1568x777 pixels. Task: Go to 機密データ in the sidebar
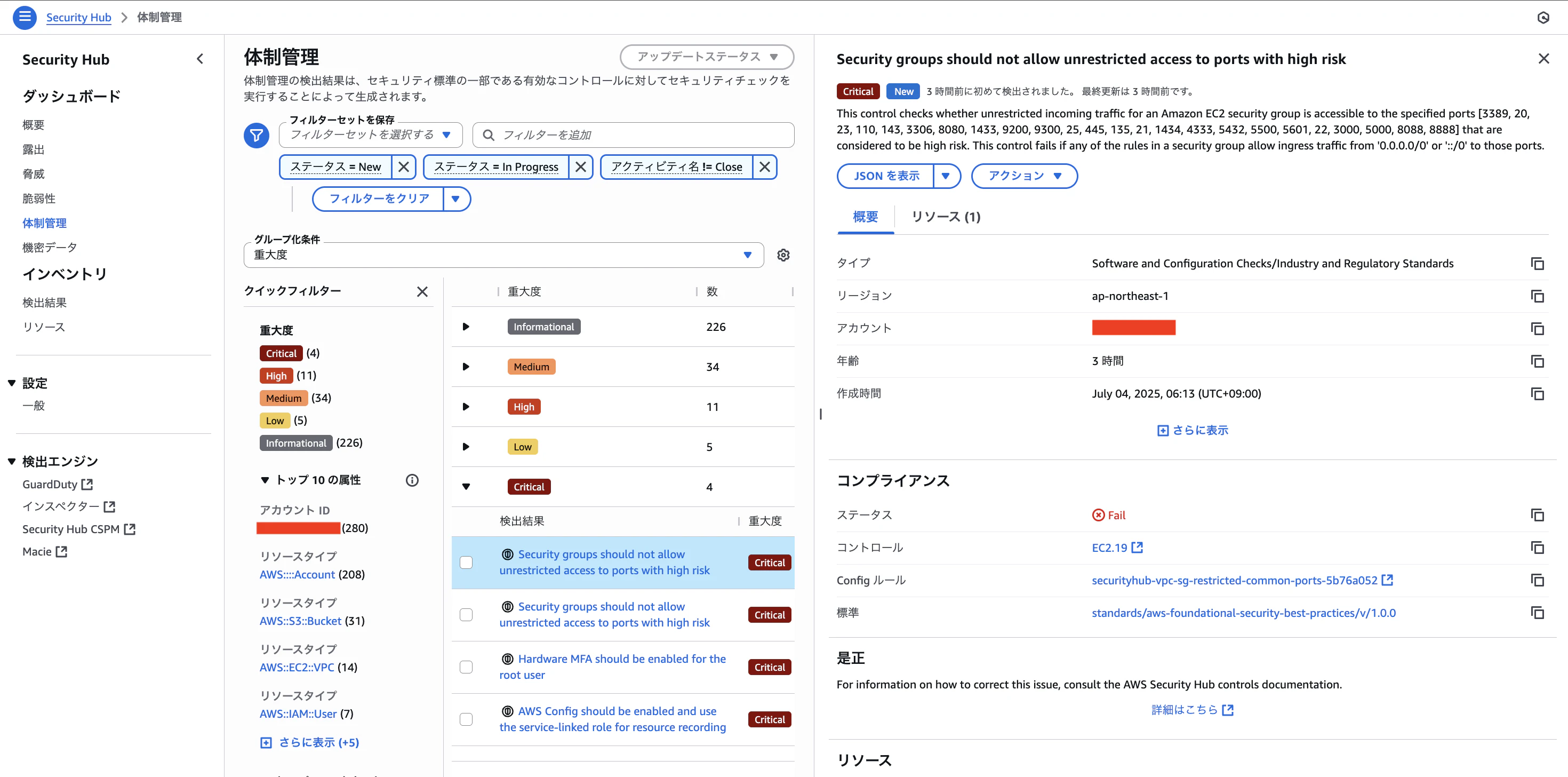pyautogui.click(x=50, y=248)
